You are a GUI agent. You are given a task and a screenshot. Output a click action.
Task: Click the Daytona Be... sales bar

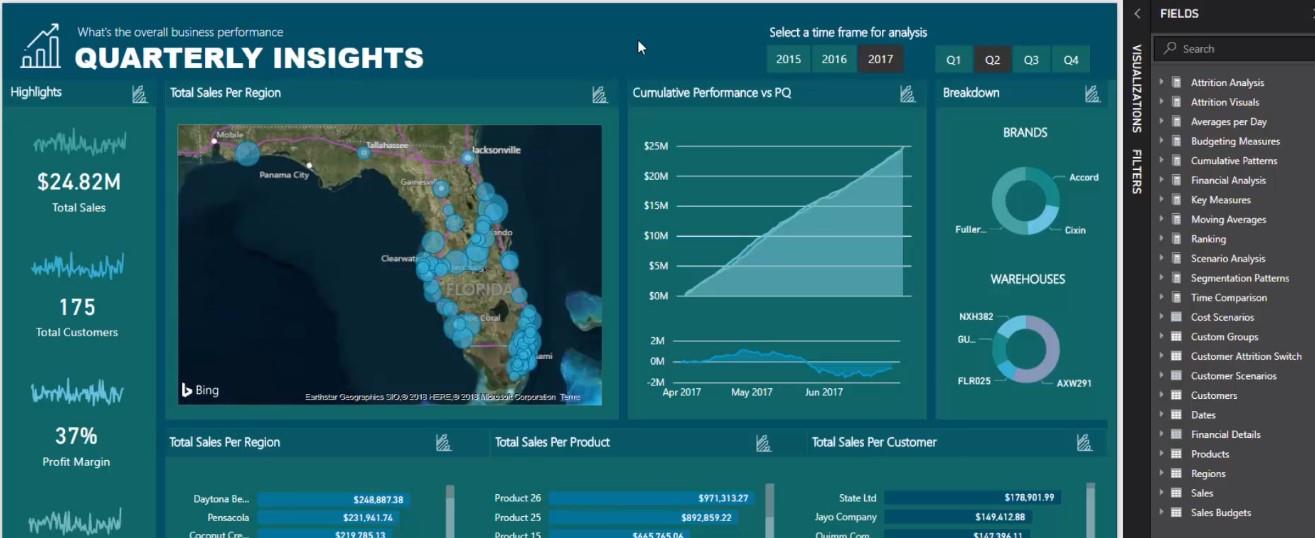point(333,499)
